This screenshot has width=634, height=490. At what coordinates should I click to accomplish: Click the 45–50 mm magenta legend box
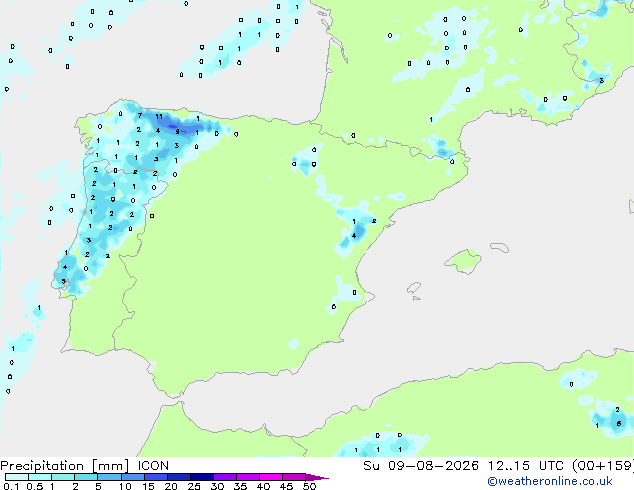(294, 477)
